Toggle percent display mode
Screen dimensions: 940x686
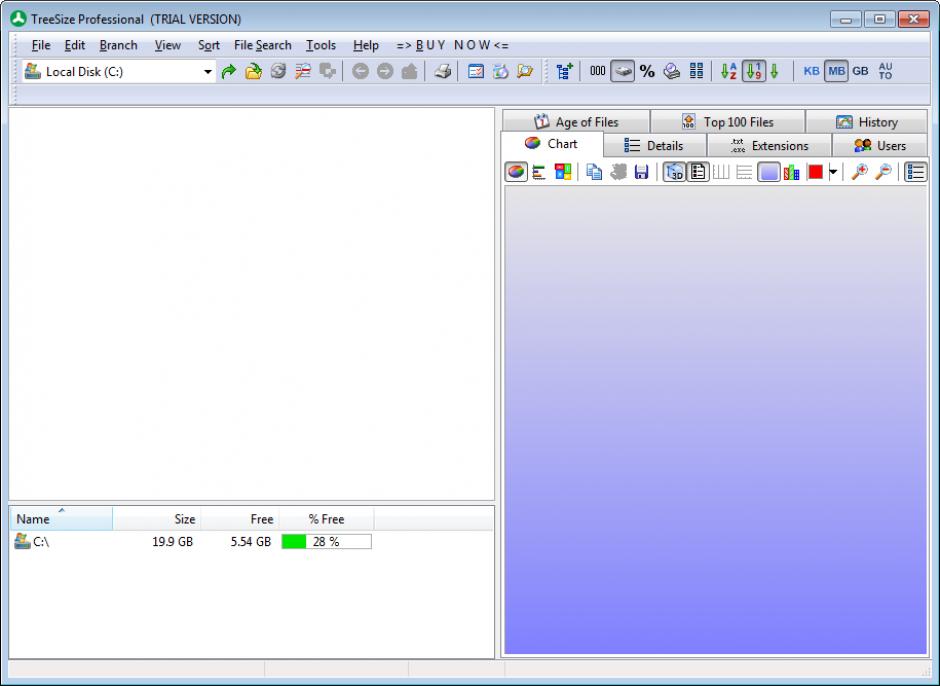pyautogui.click(x=647, y=72)
